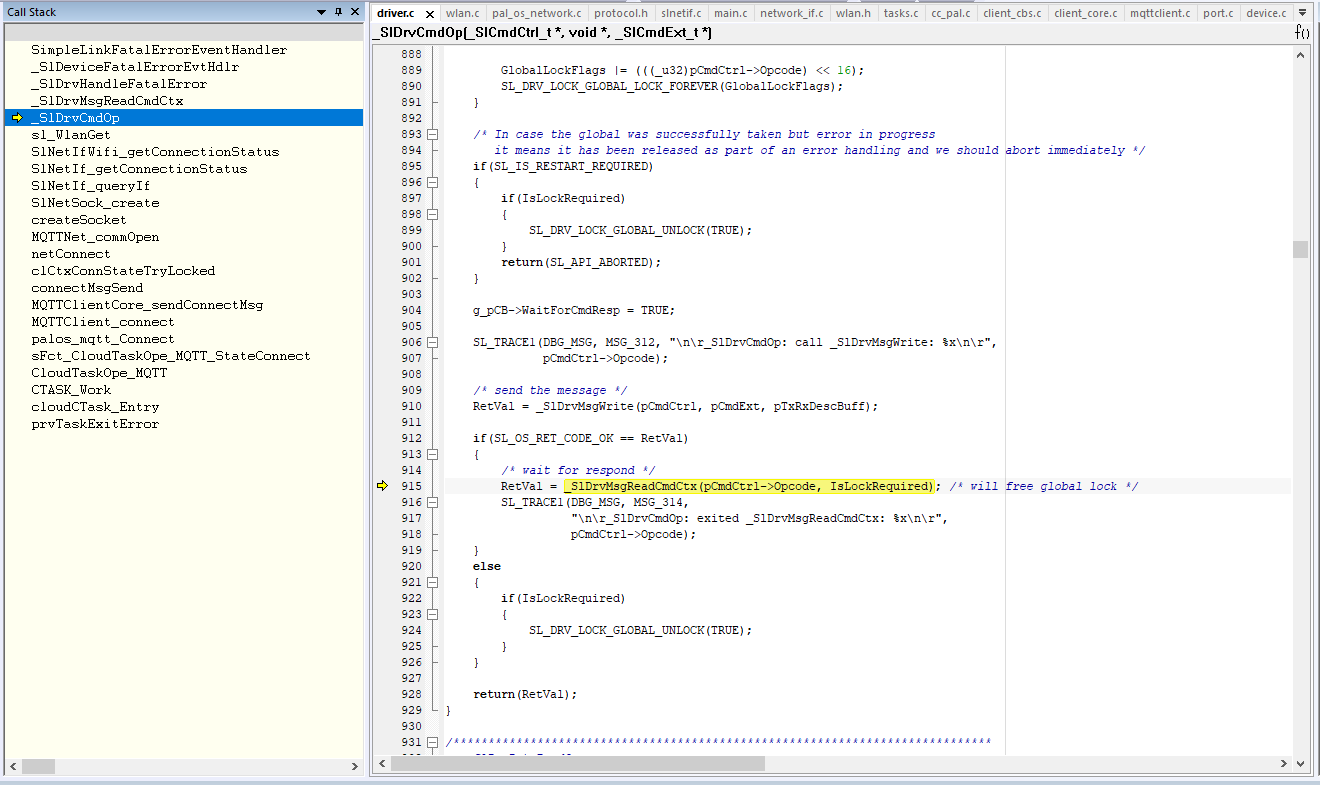1320x785 pixels.
Task: Click the current-frame arrow beside _SlDrvCmdOp
Action: (17, 118)
